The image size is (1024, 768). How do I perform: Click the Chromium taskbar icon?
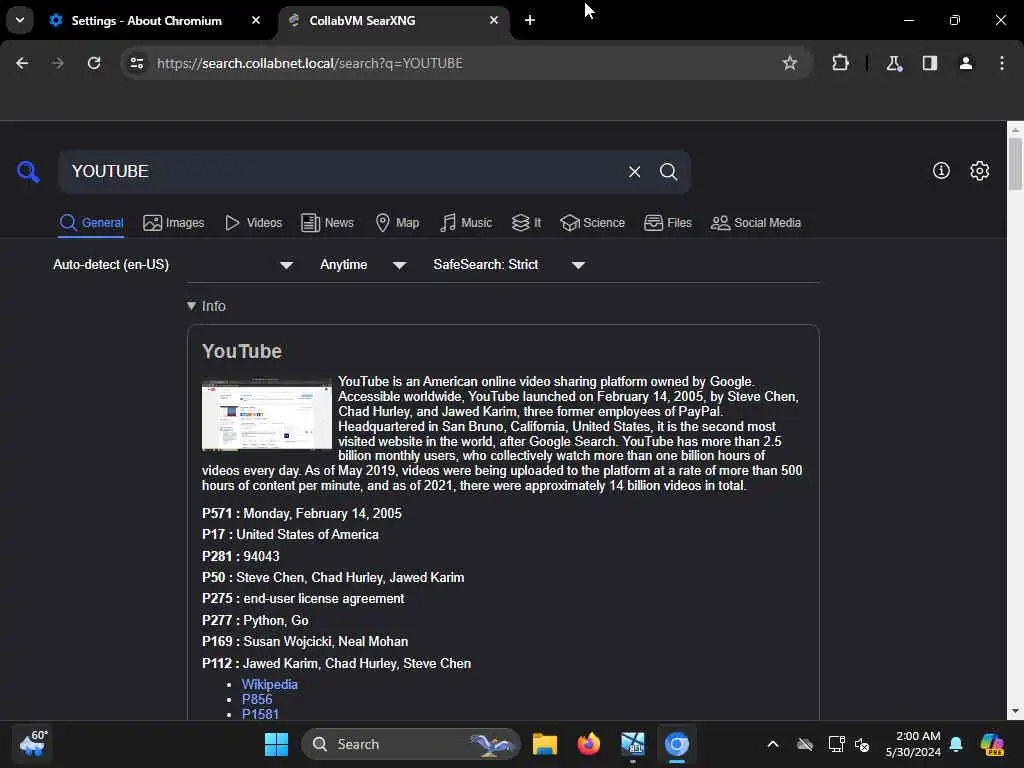[x=677, y=744]
